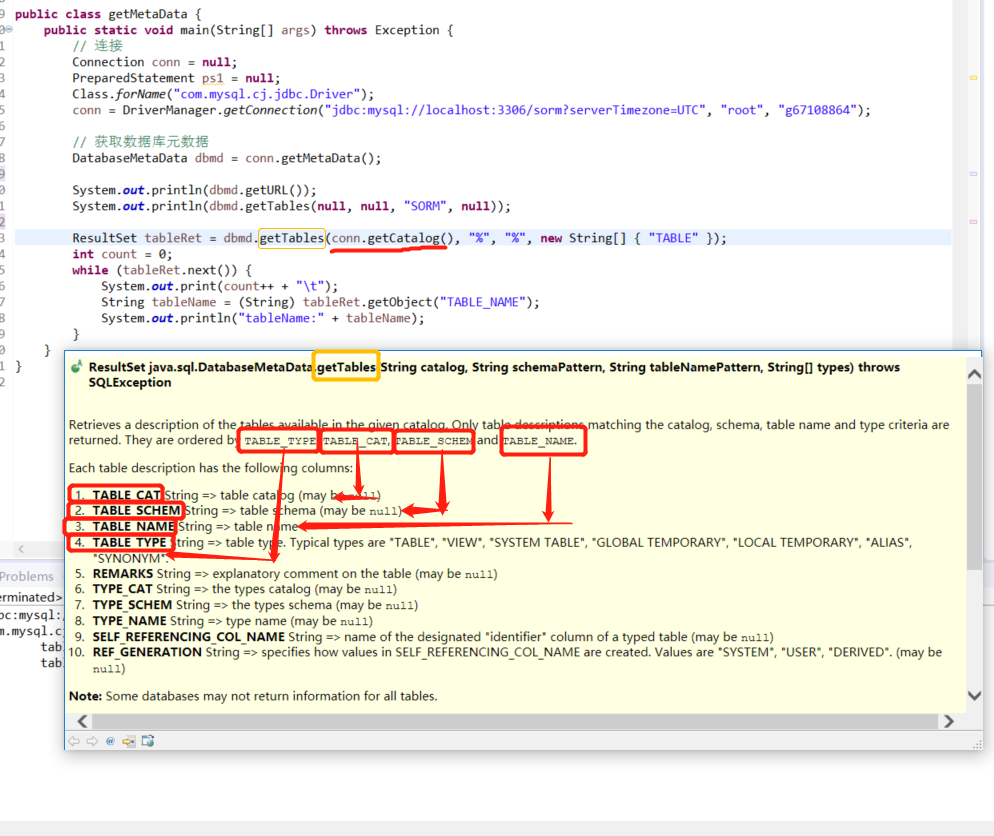Click SELF_REFERENCING_COL_NAME in the Javadoc list
The width and height of the screenshot is (994, 836).
pyautogui.click(x=188, y=636)
